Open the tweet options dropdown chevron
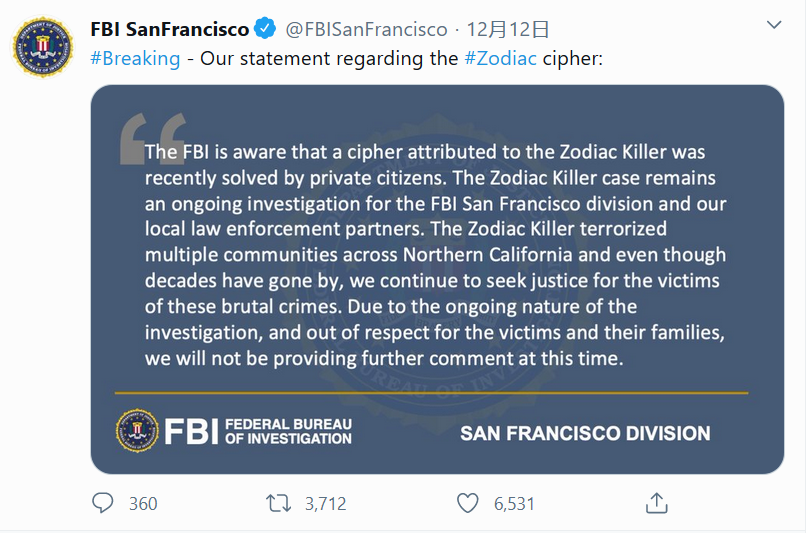Image resolution: width=806 pixels, height=533 pixels. [x=774, y=24]
